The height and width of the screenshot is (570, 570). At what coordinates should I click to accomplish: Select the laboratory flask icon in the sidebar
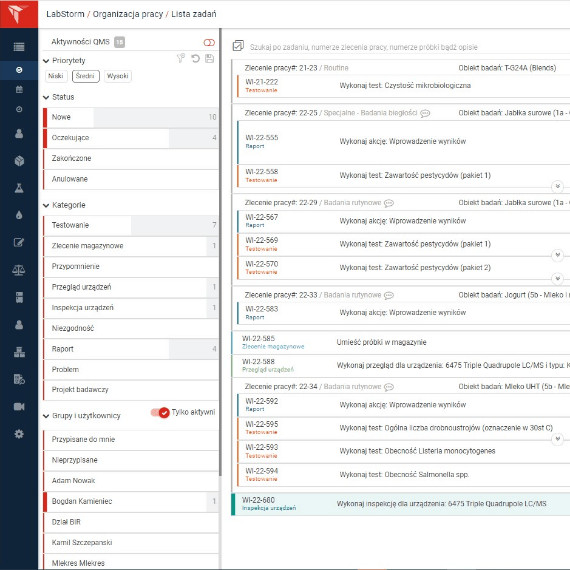click(19, 188)
